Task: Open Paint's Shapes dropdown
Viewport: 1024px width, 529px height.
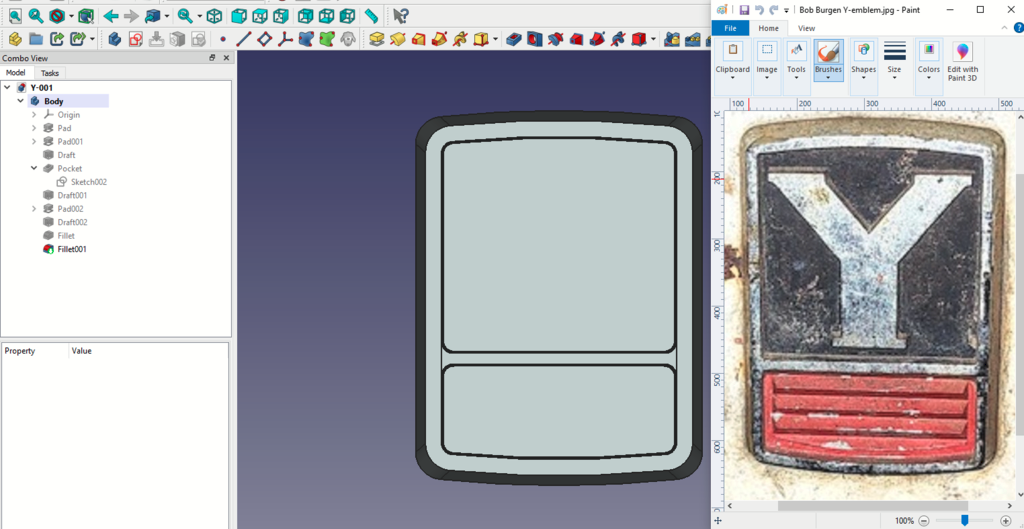Action: coord(863,73)
